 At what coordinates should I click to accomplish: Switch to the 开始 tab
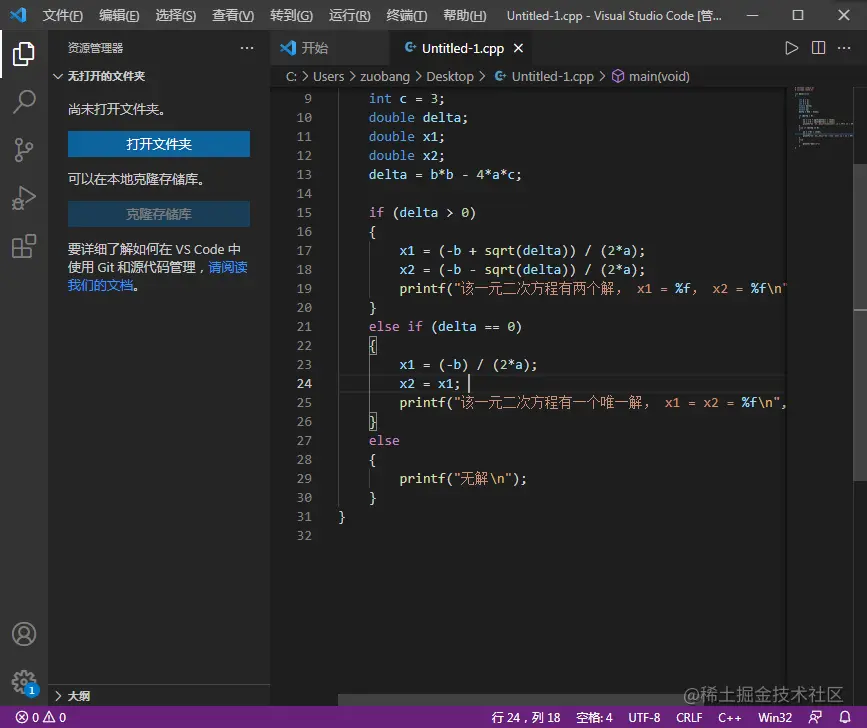pyautogui.click(x=314, y=48)
